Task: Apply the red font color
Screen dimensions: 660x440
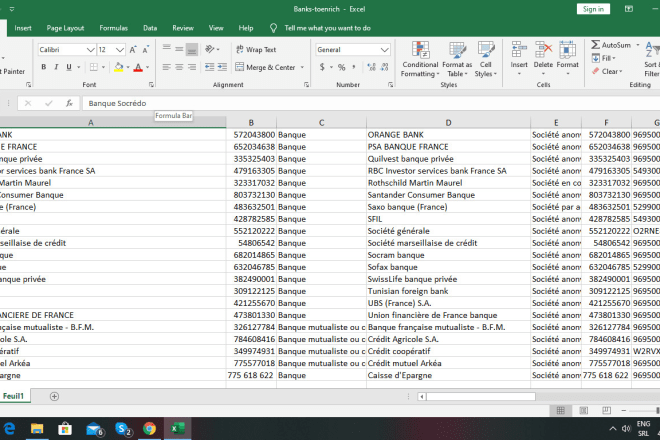Action: [x=138, y=67]
